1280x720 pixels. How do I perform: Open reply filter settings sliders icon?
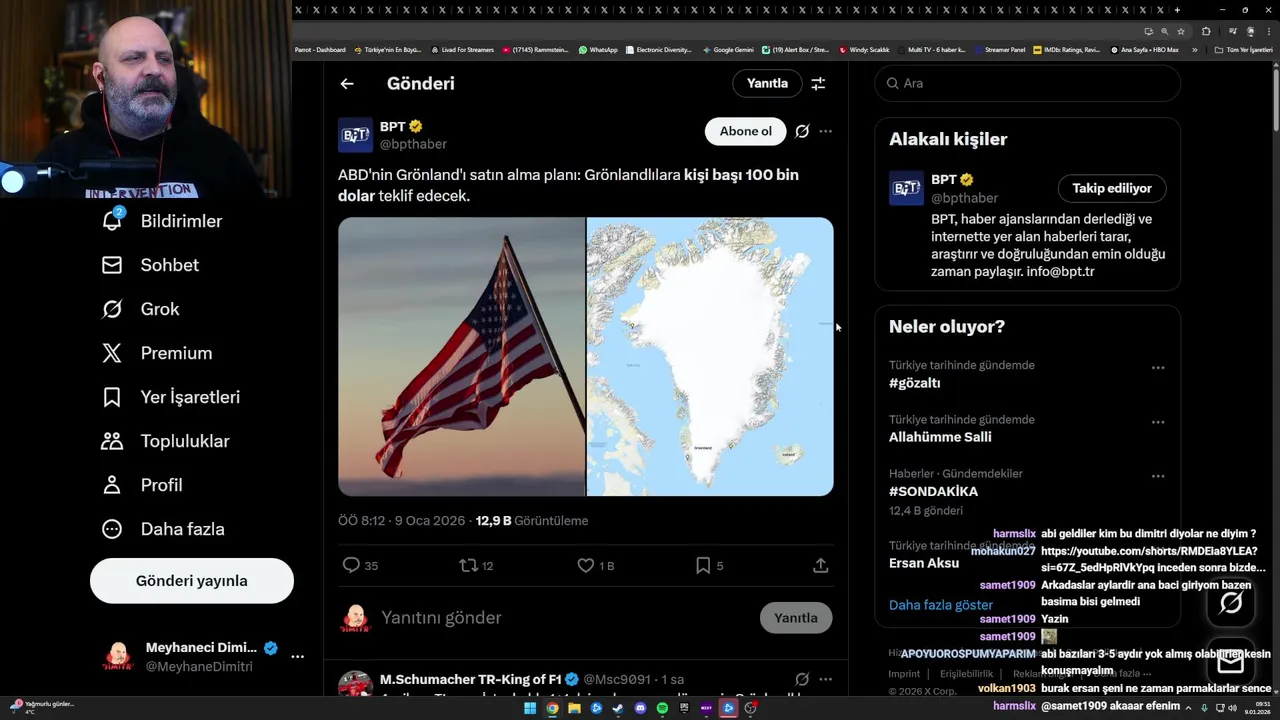point(818,84)
